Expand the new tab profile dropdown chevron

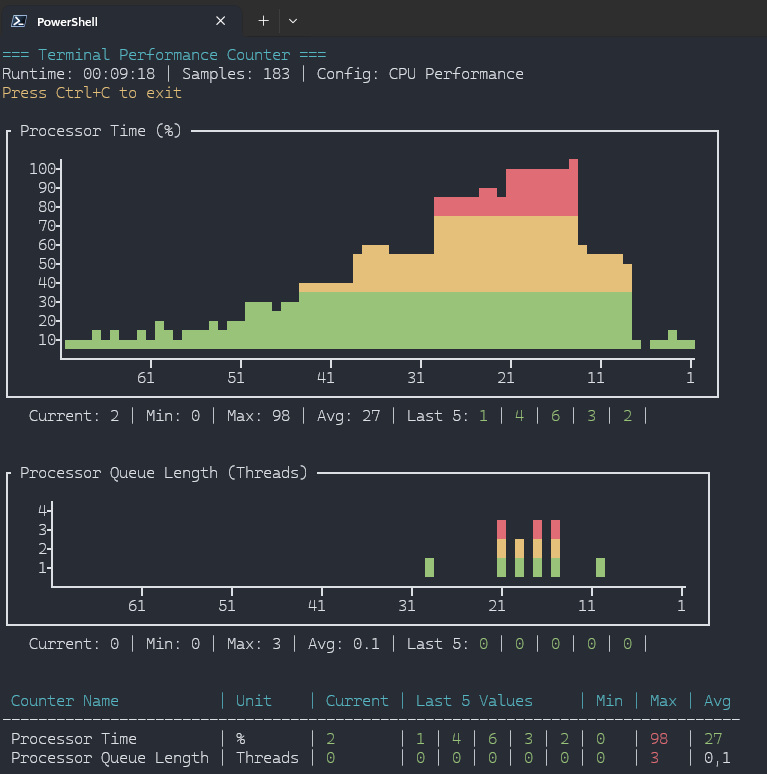pos(292,21)
